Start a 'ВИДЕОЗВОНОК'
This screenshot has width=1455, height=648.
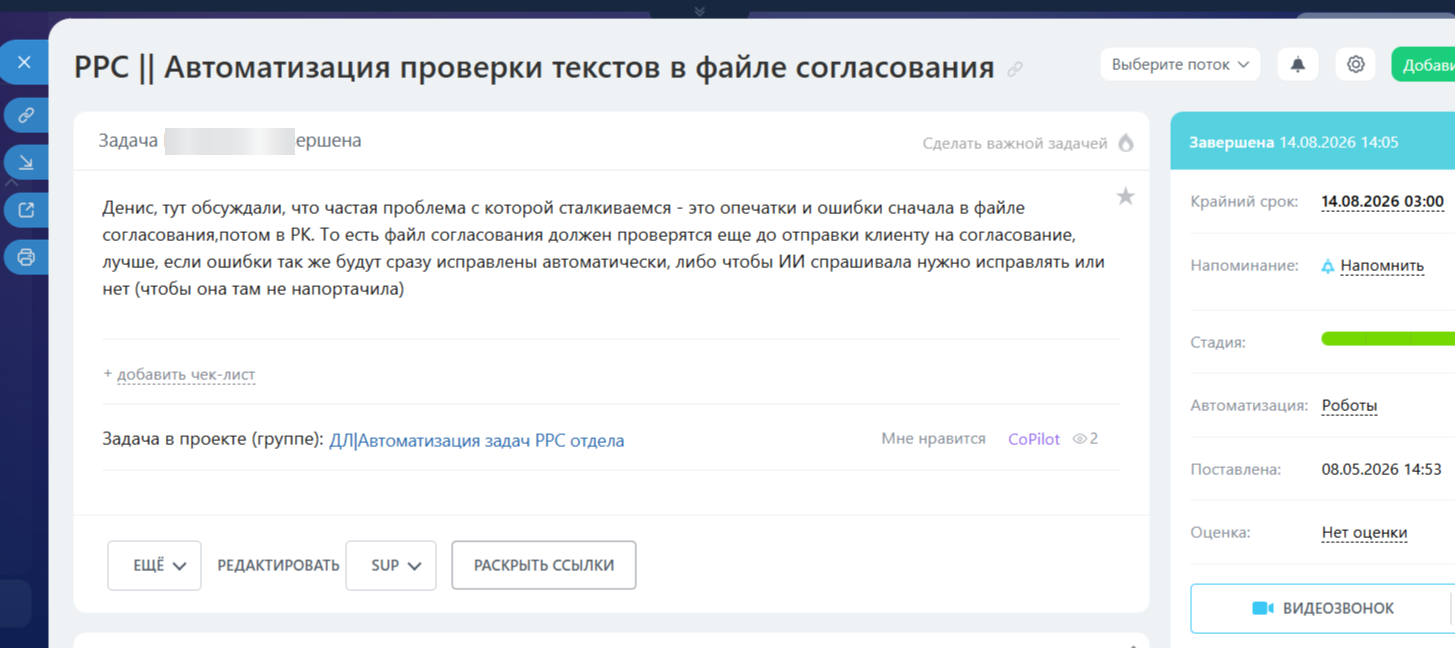pyautogui.click(x=1321, y=608)
